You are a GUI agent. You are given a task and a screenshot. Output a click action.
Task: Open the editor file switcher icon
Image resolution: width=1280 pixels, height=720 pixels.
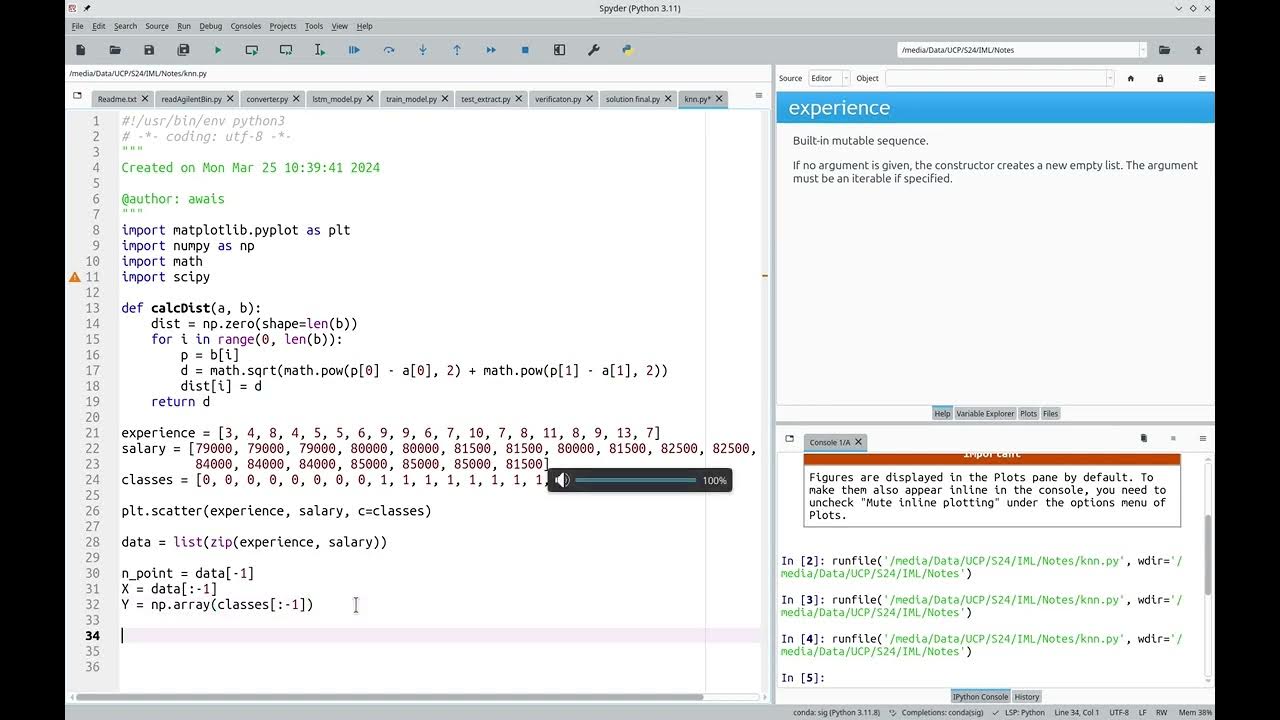[77, 96]
